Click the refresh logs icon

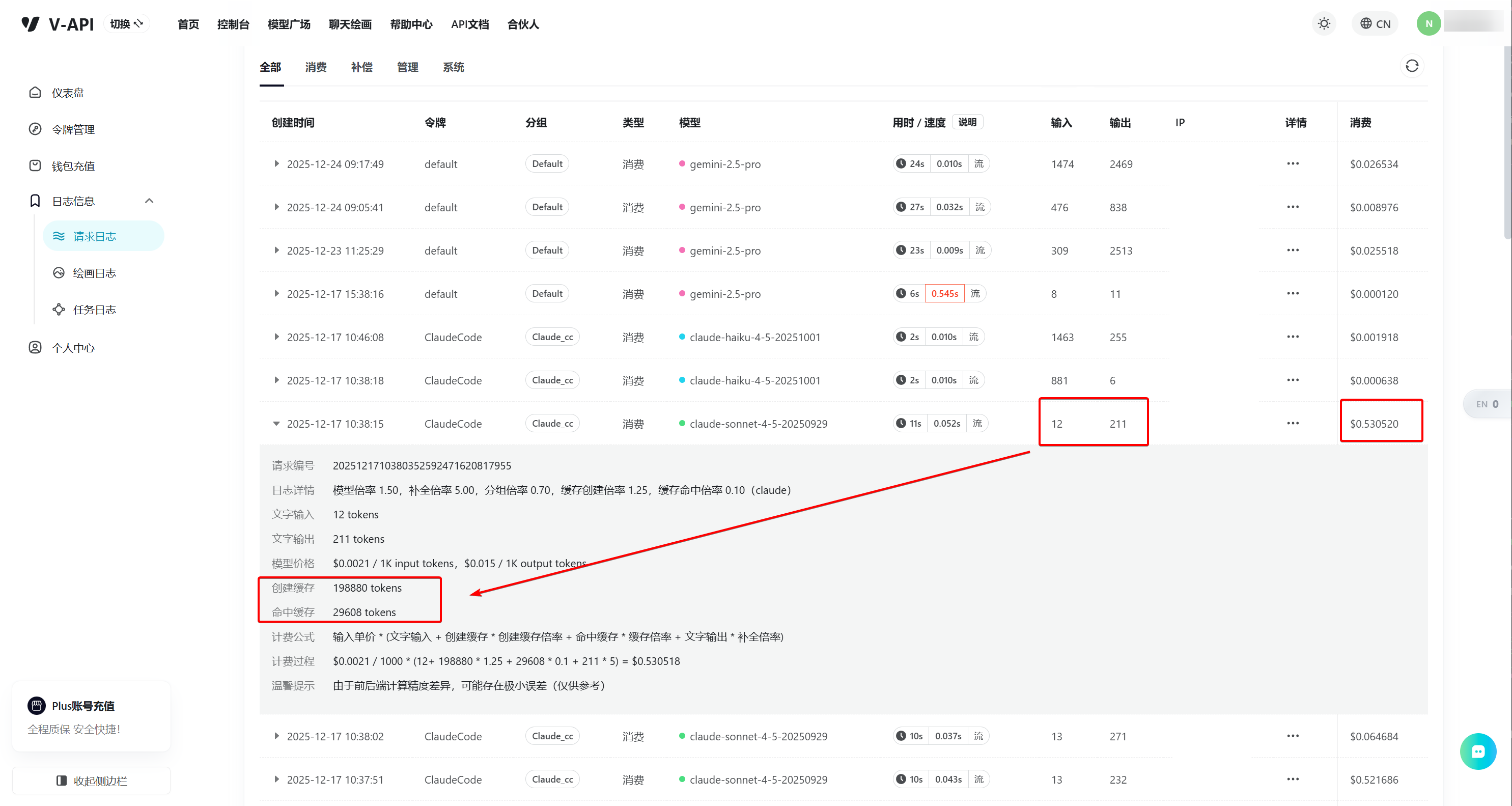point(1412,66)
